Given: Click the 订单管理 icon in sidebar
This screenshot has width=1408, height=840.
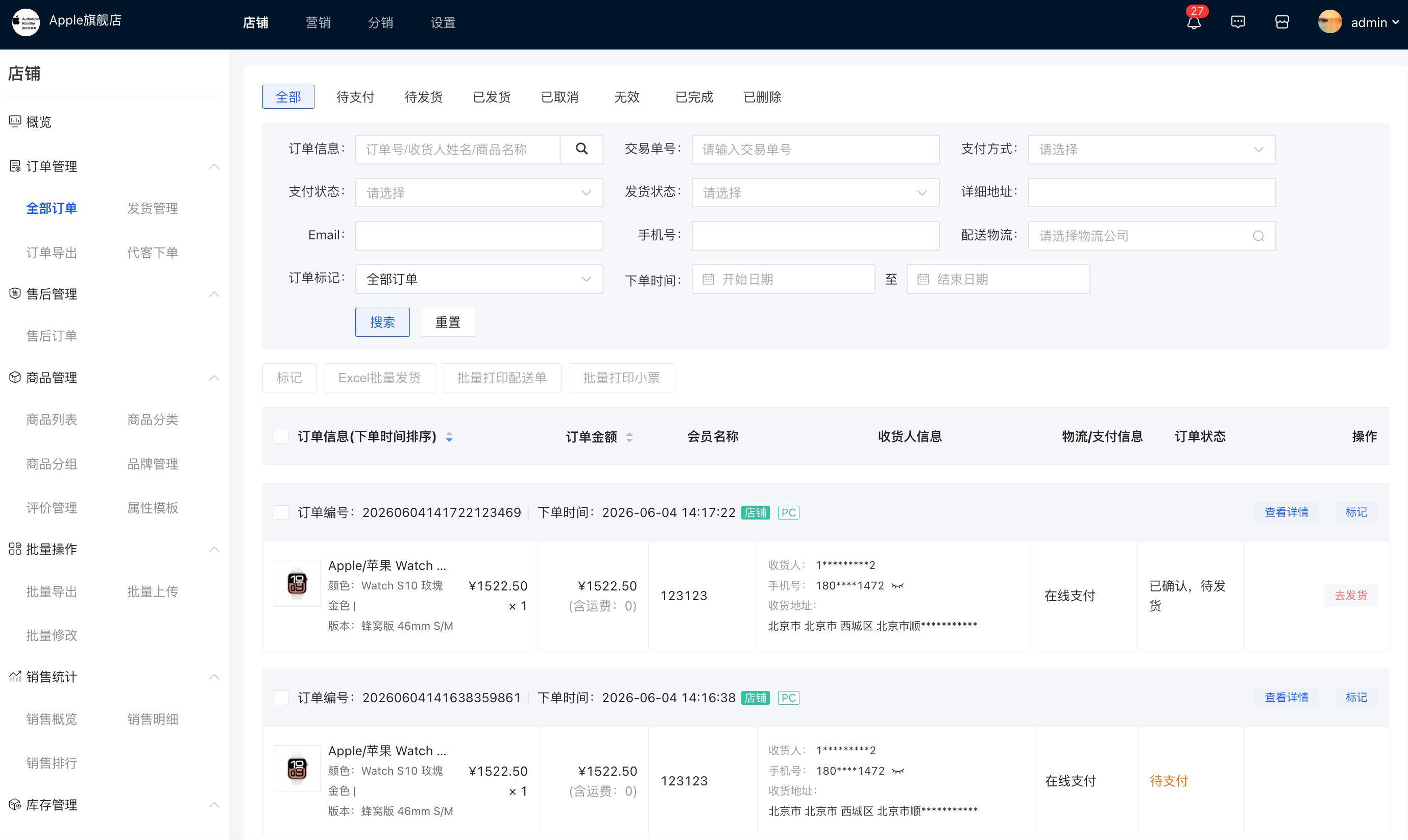Looking at the screenshot, I should (15, 166).
